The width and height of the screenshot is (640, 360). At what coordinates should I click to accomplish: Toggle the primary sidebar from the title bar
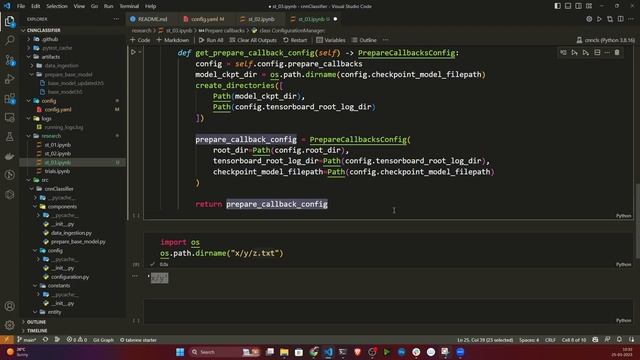click(x=558, y=6)
